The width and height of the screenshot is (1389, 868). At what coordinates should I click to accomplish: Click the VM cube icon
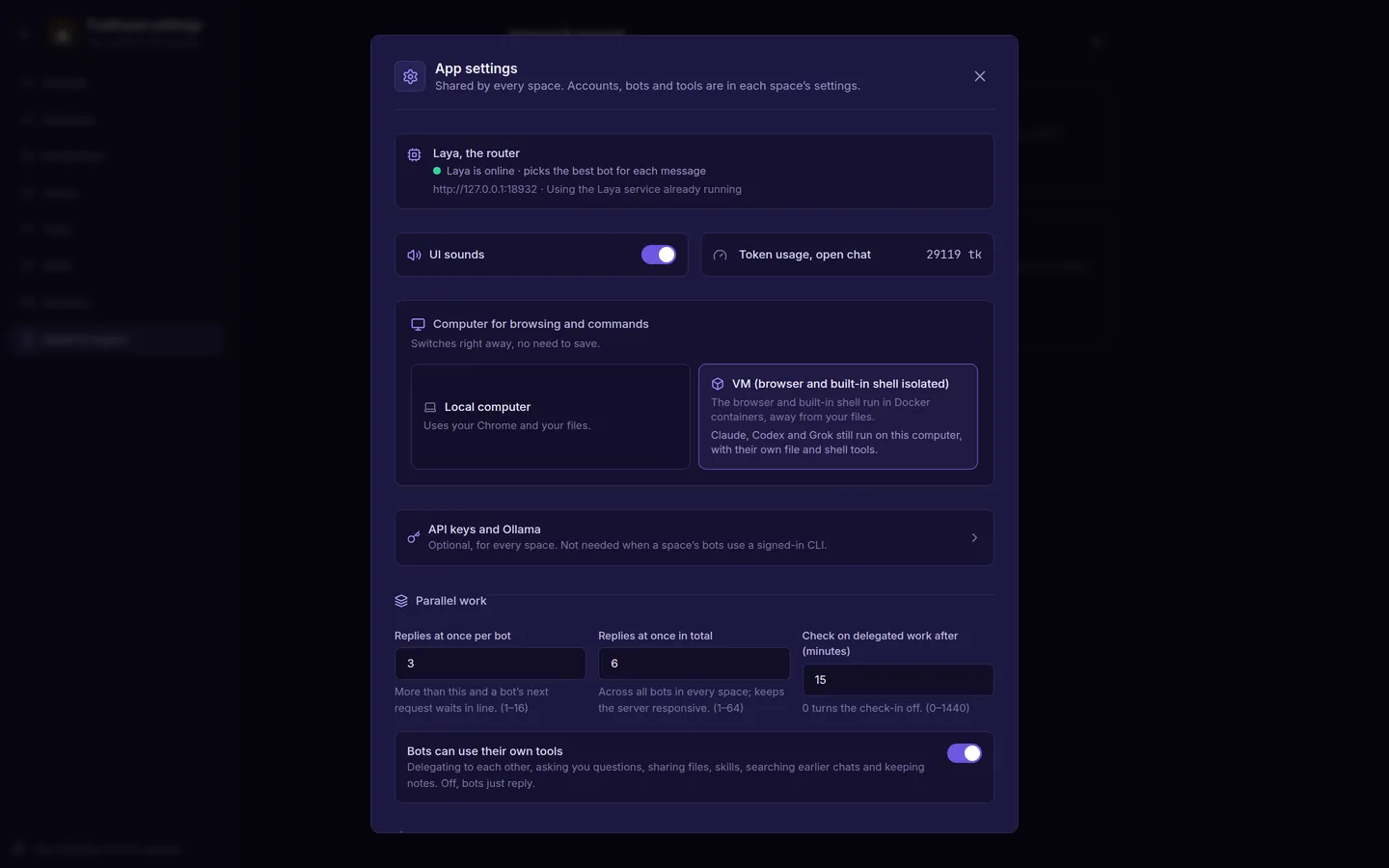coord(718,384)
